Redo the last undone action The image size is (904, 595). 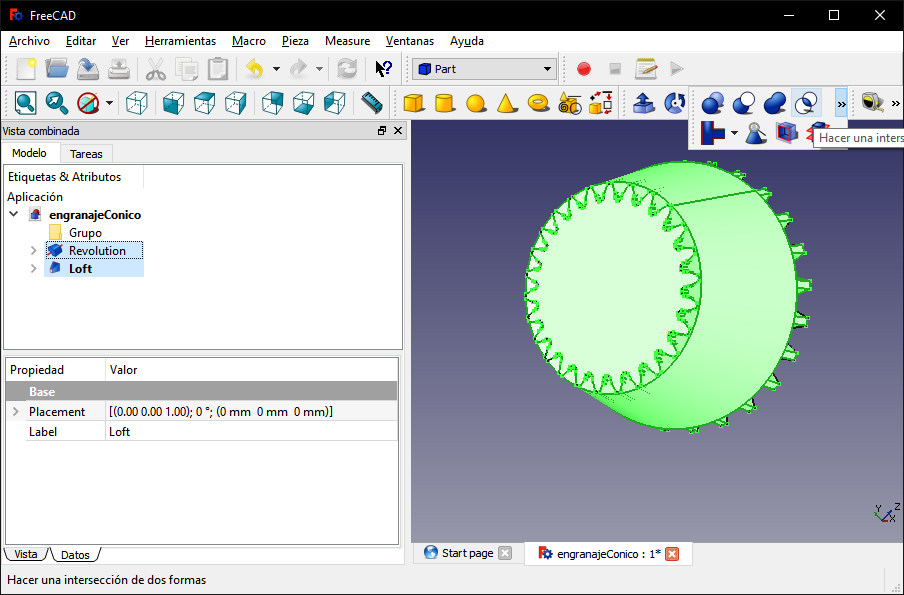point(298,69)
